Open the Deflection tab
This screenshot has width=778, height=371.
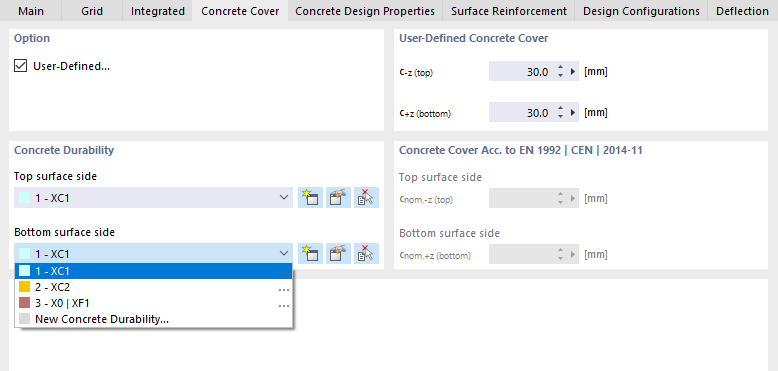tap(742, 11)
